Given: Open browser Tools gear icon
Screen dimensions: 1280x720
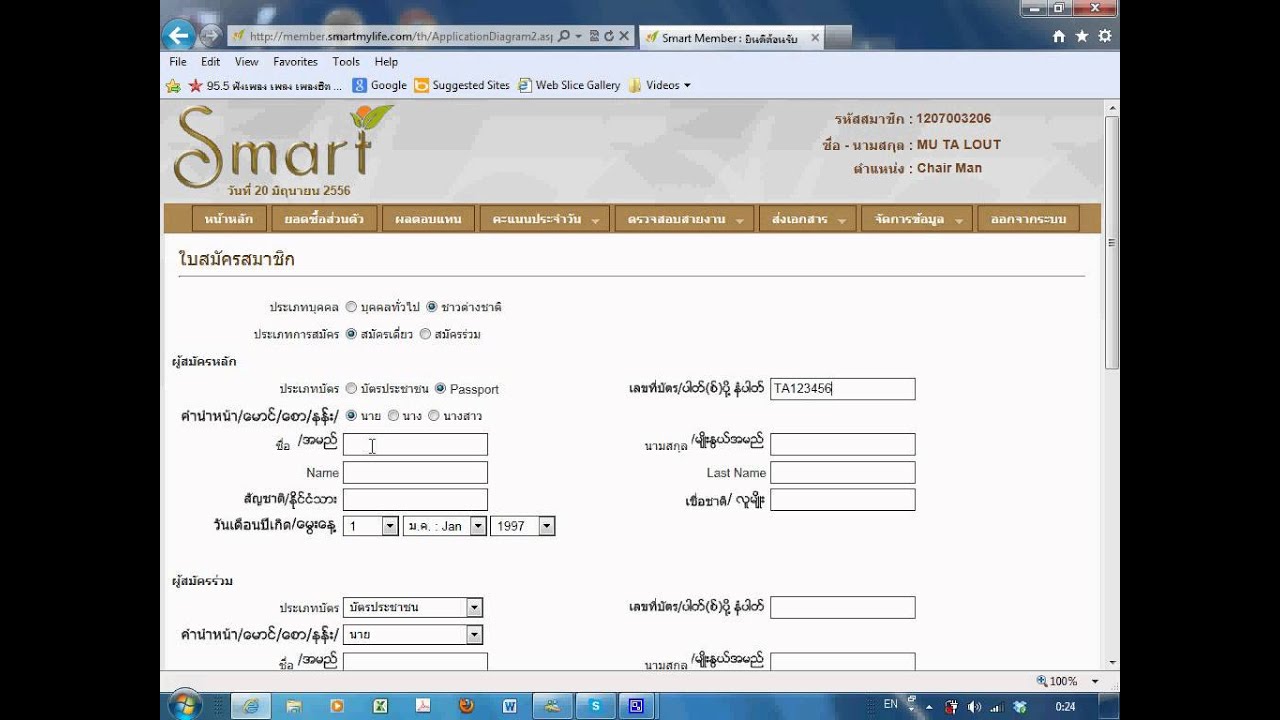Looking at the screenshot, I should (x=1104, y=36).
